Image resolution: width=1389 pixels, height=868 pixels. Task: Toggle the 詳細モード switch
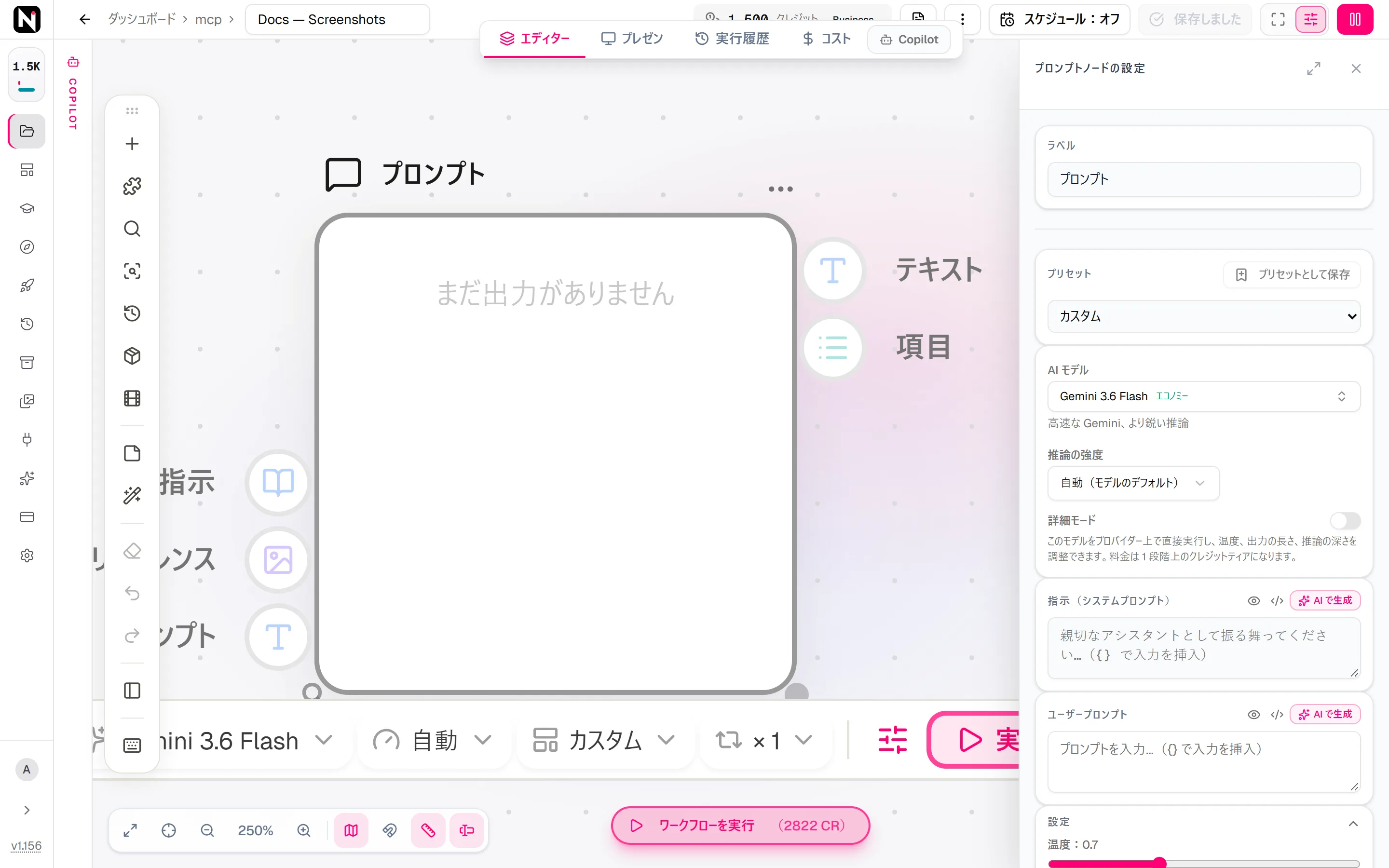click(1346, 521)
